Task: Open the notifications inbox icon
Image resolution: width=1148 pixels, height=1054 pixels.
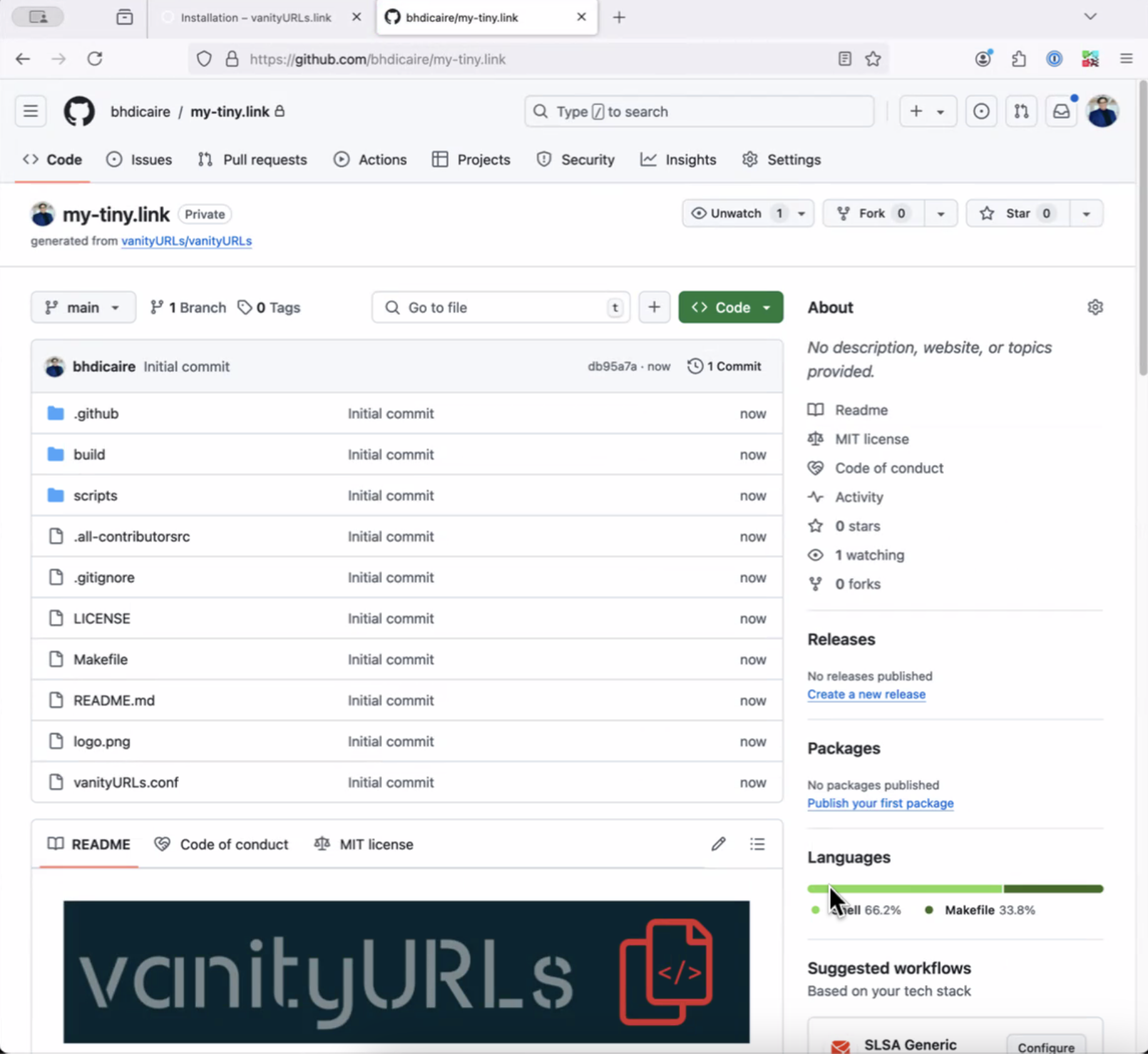Action: tap(1061, 111)
